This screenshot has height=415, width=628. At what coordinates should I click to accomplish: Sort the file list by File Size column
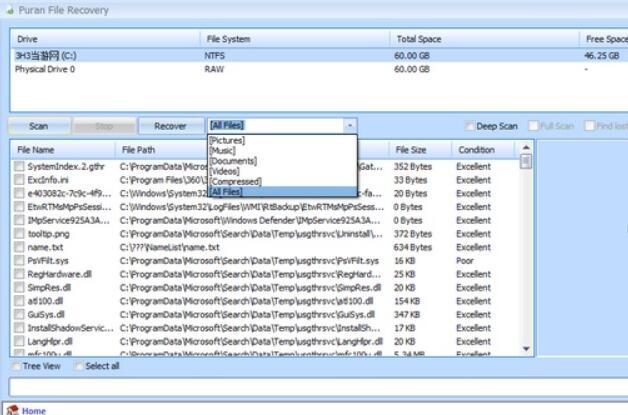click(x=410, y=149)
